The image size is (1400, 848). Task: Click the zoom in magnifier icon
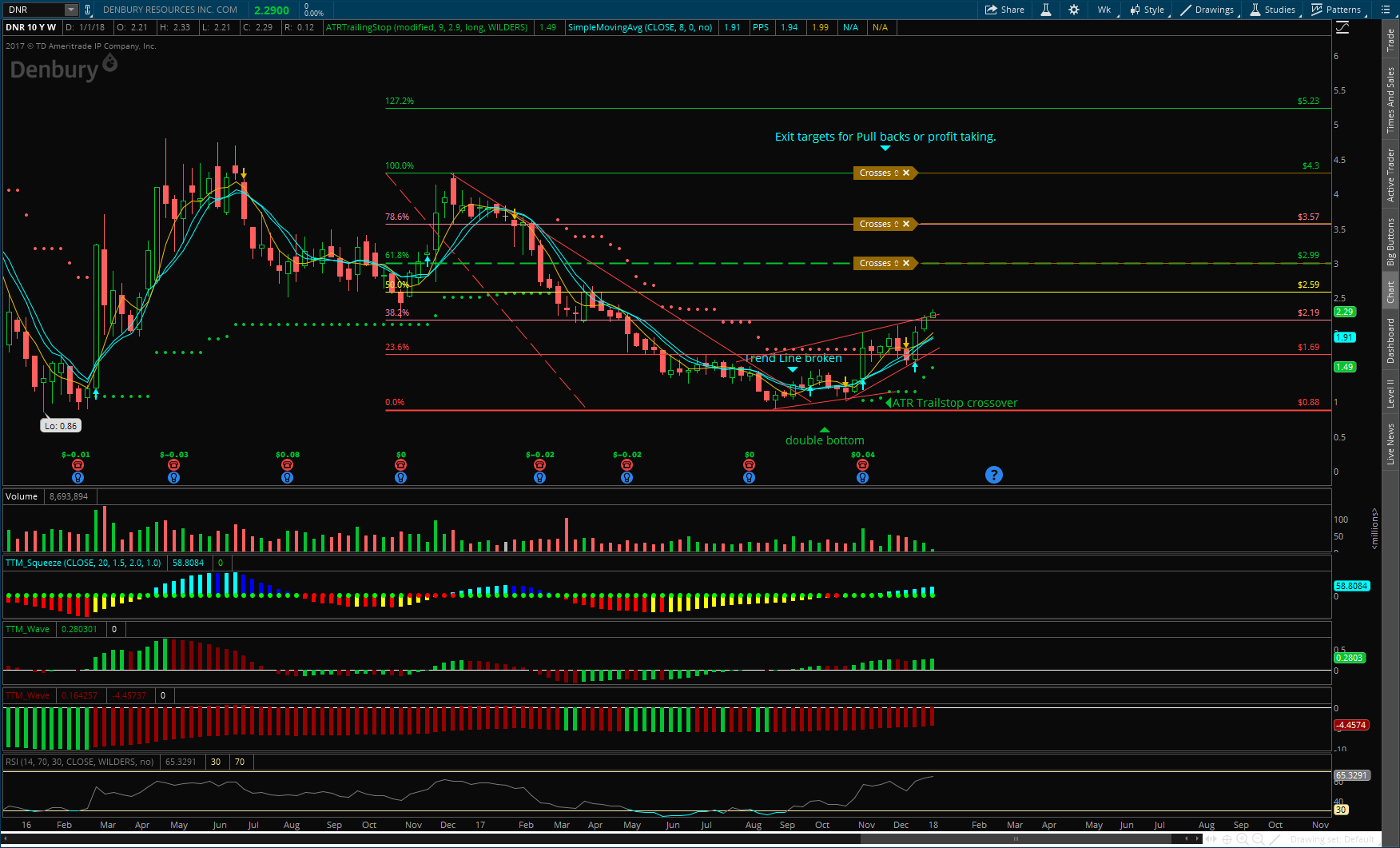[1243, 839]
